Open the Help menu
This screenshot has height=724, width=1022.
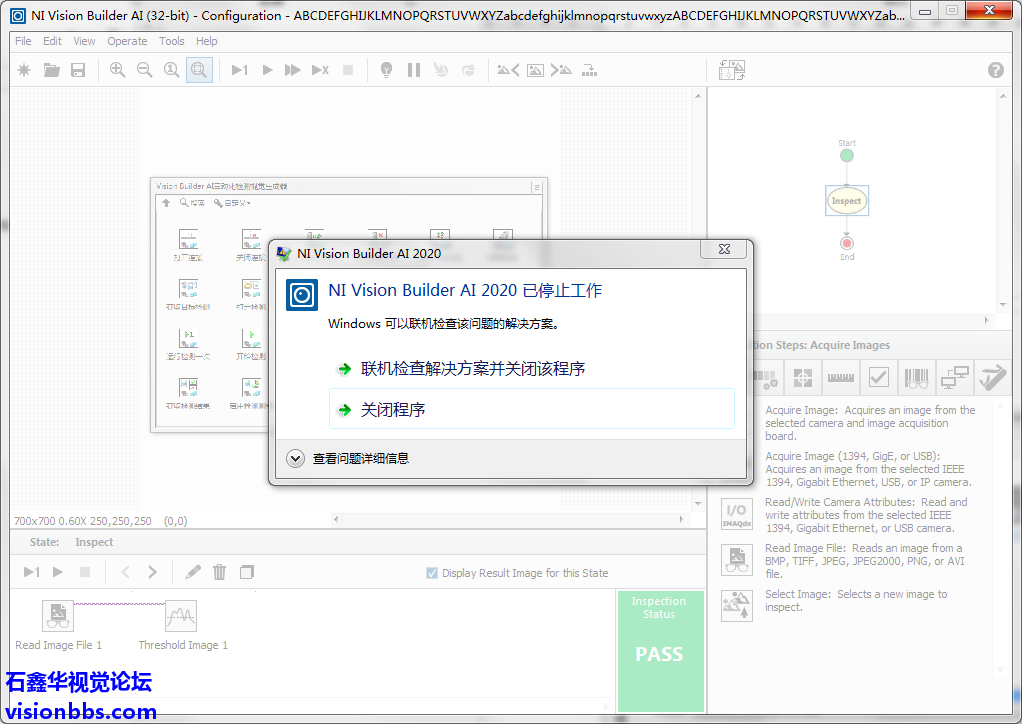coord(207,41)
